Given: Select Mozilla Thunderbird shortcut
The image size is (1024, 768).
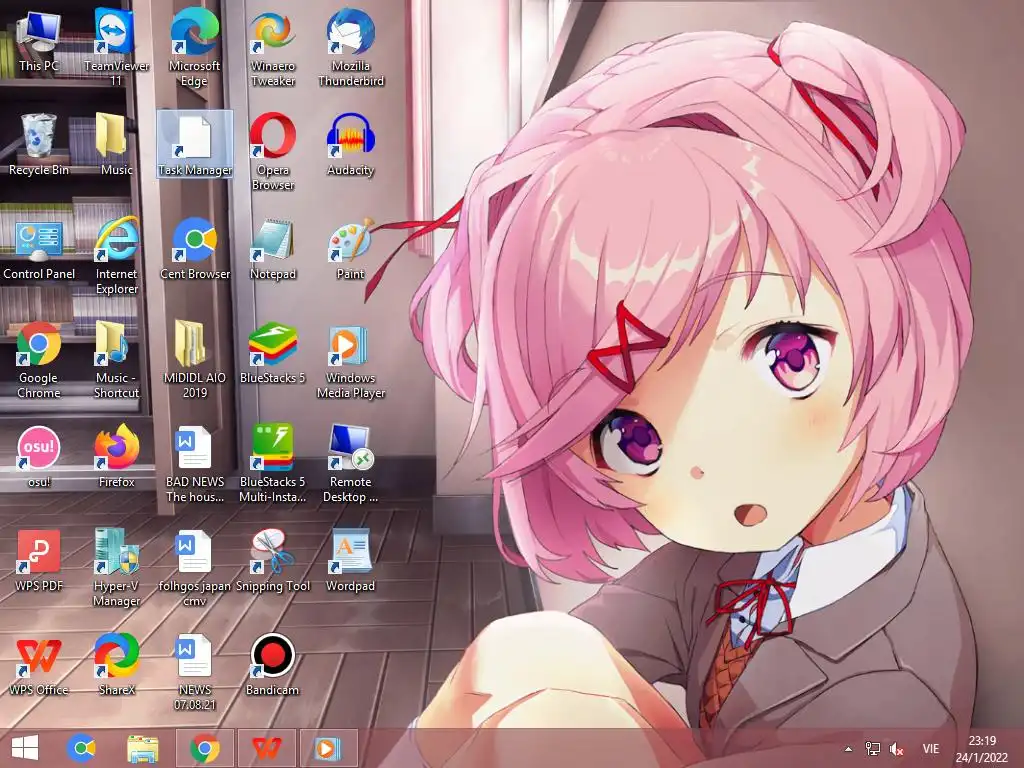Looking at the screenshot, I should click(351, 47).
